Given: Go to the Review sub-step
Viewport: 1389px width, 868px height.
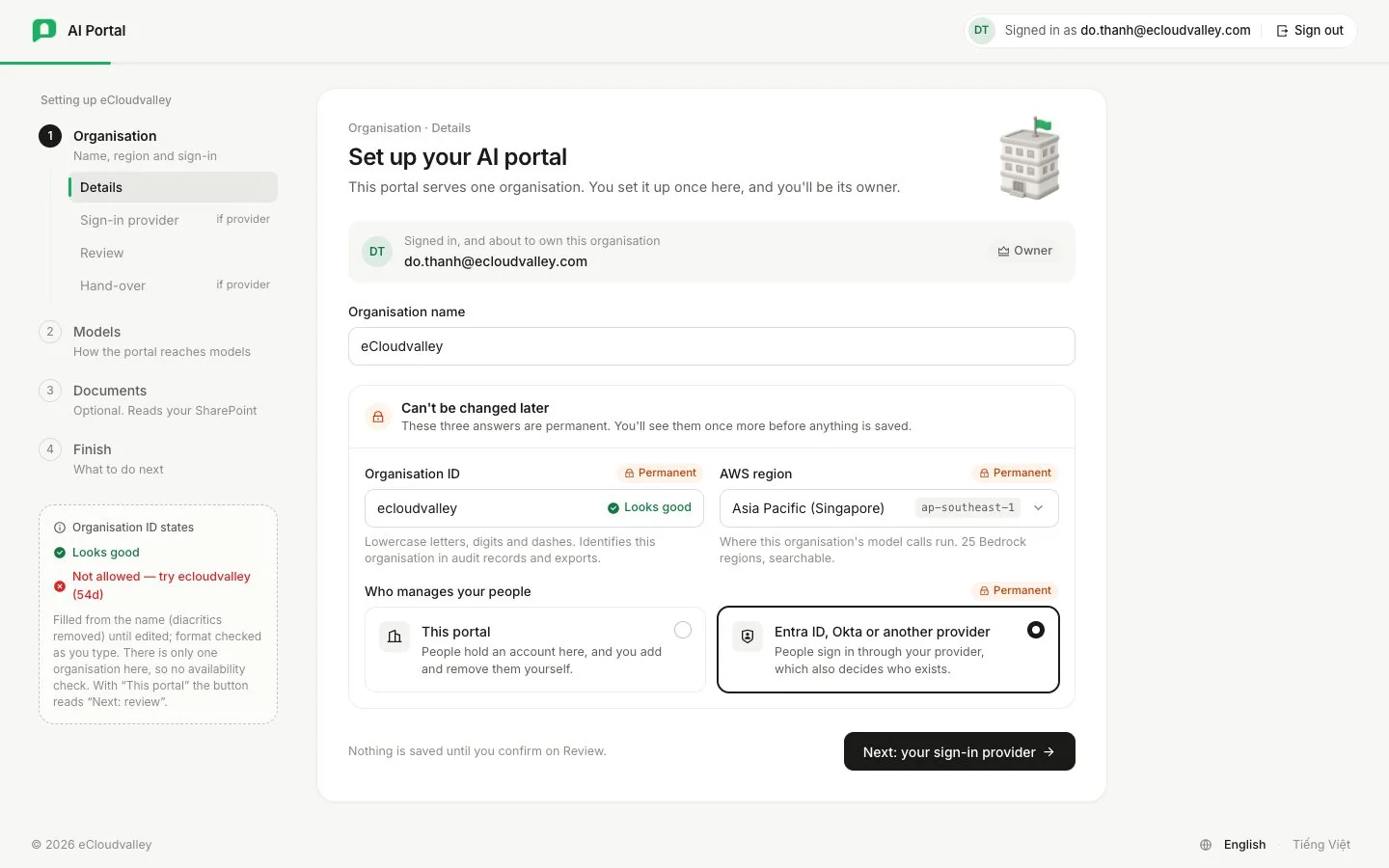Looking at the screenshot, I should point(173,253).
